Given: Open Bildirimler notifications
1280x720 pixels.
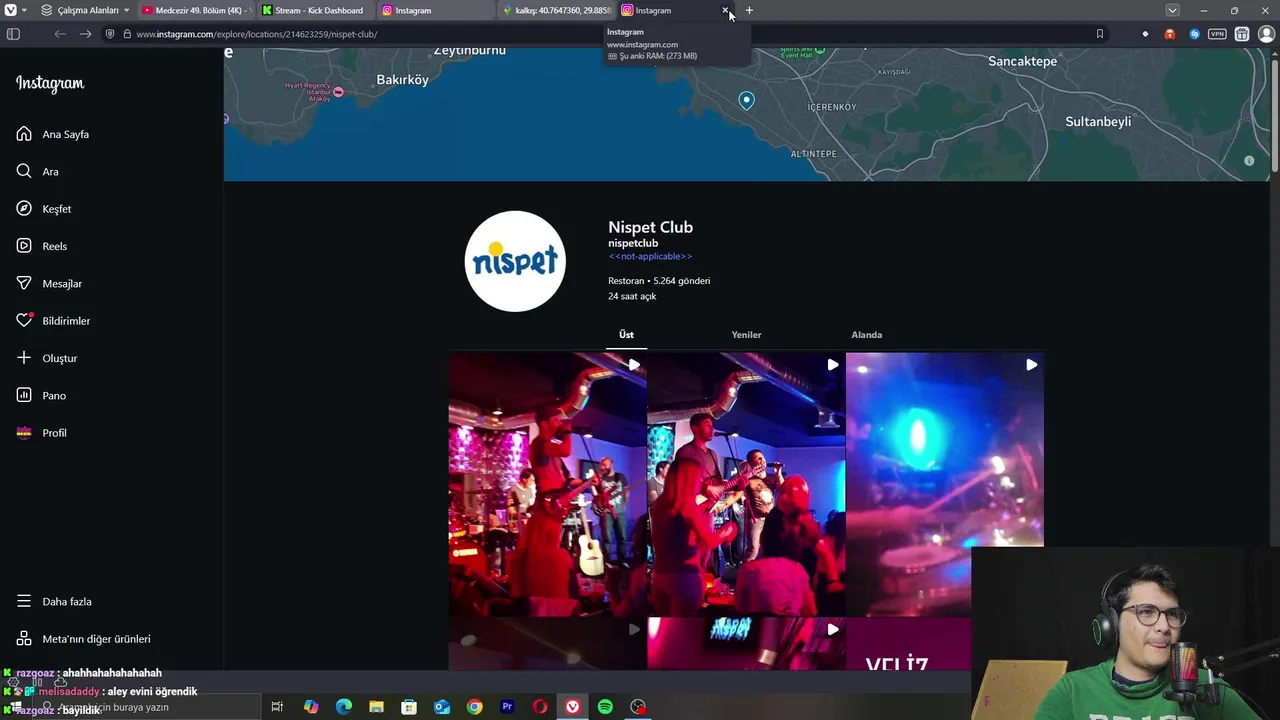Looking at the screenshot, I should pyautogui.click(x=53, y=321).
